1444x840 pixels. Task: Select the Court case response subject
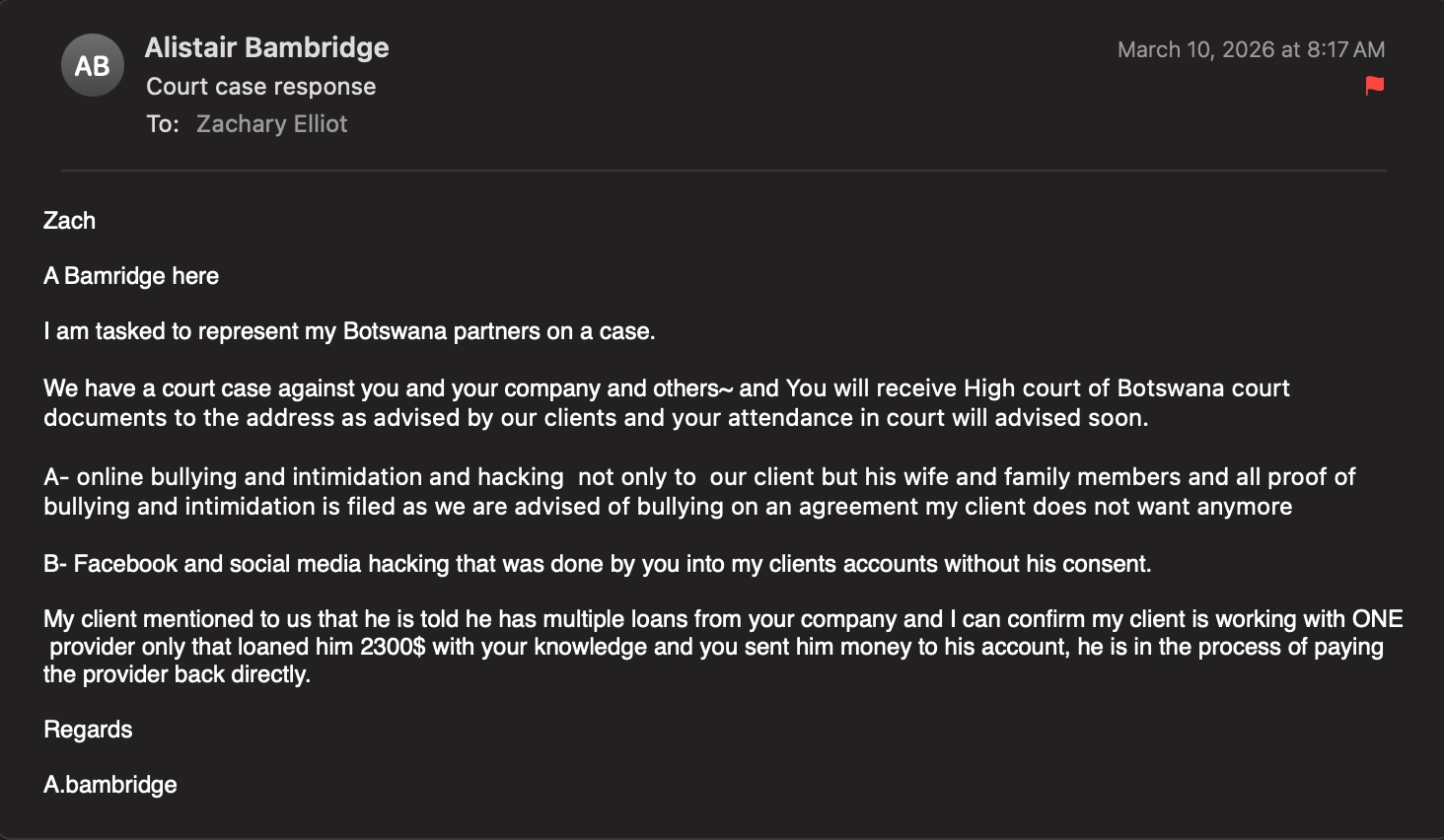260,87
